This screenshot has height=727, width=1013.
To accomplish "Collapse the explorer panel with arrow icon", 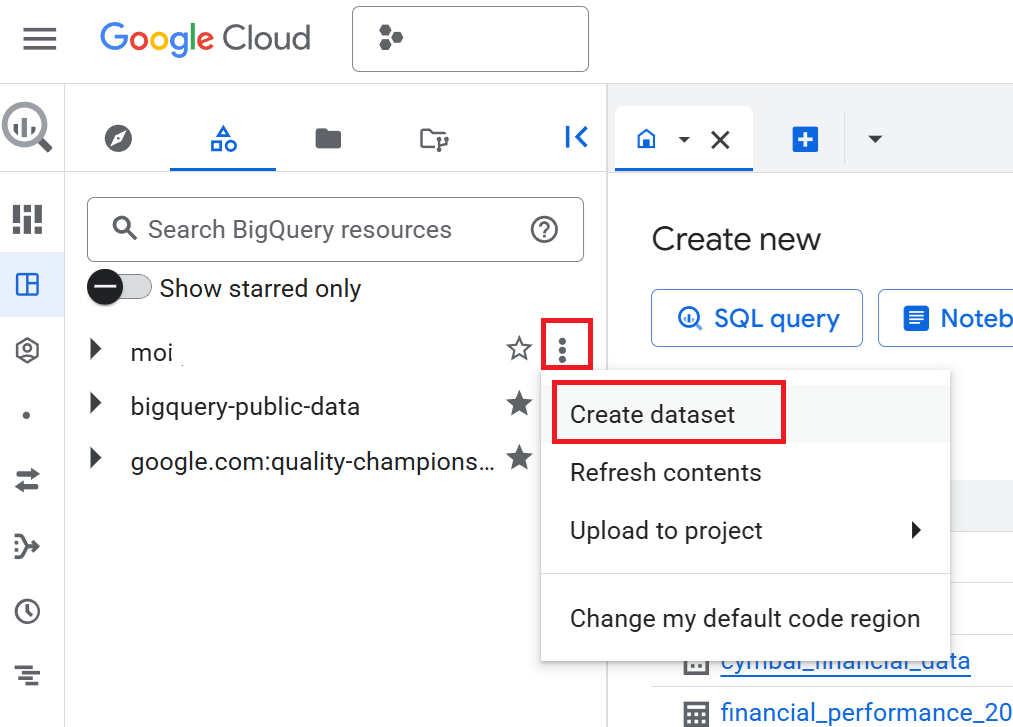I will tap(576, 138).
